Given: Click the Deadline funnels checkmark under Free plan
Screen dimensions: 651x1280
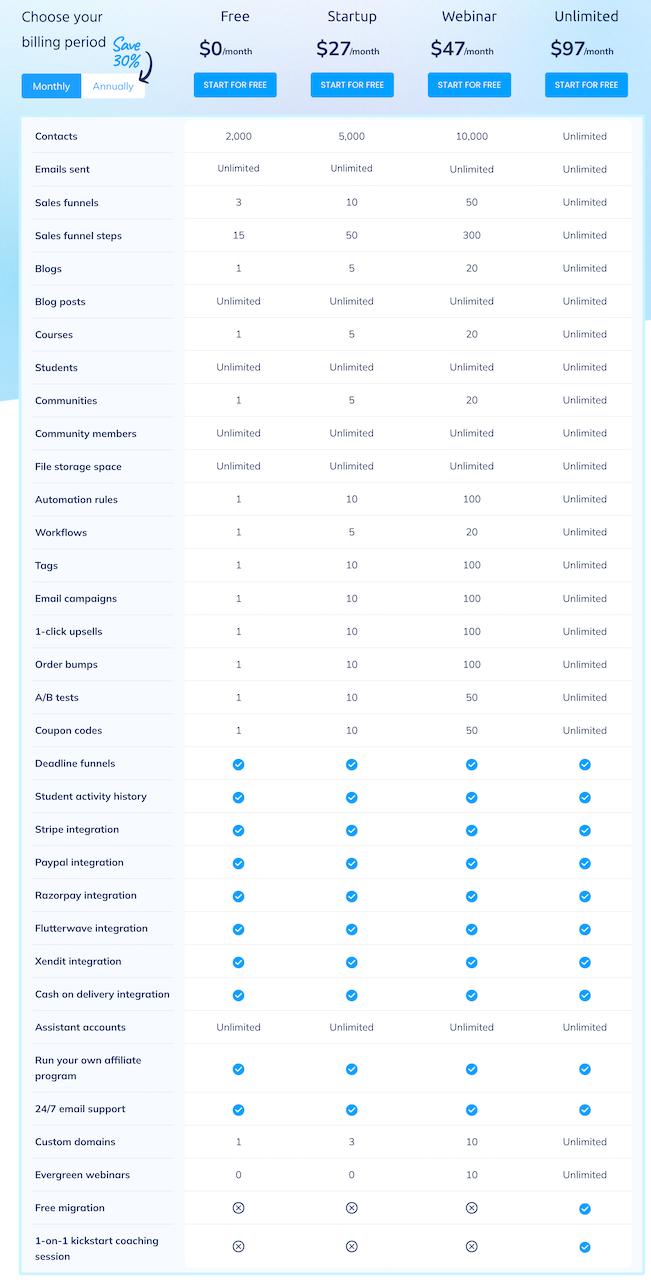Looking at the screenshot, I should coord(238,764).
